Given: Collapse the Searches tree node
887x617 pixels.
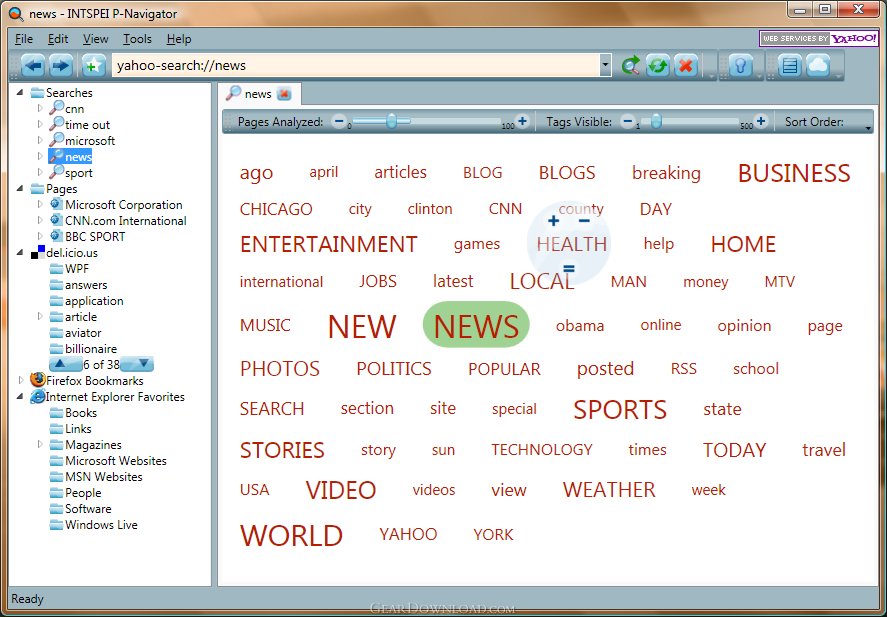Looking at the screenshot, I should click(20, 92).
